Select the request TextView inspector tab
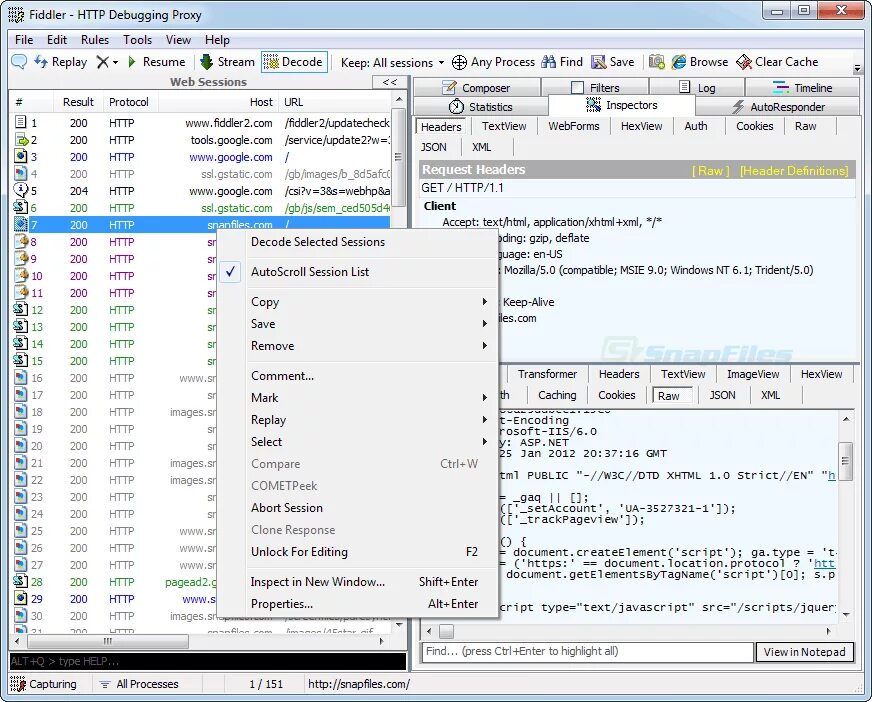 pos(504,126)
